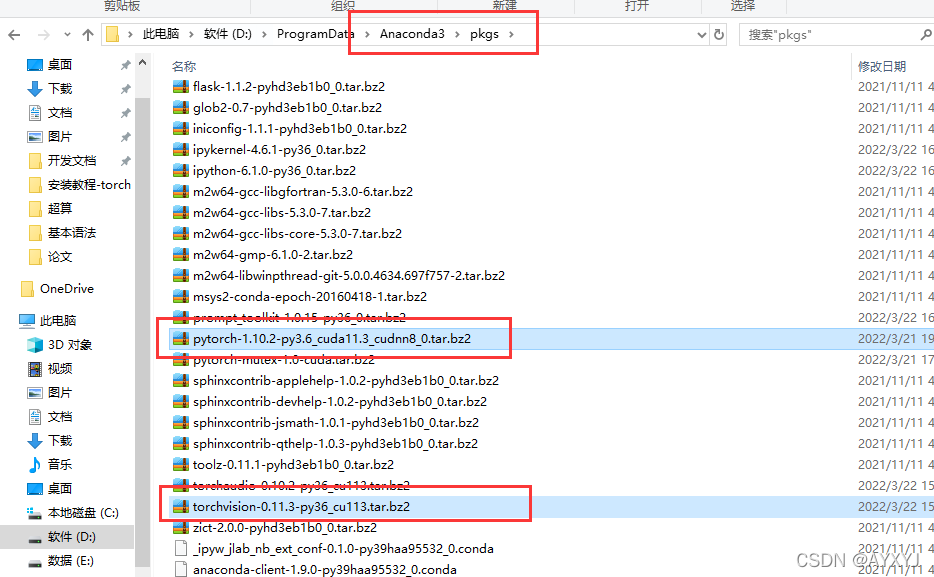This screenshot has height=577, width=934.
Task: Click the archive icon of toolz-0.11.1 file
Action: [x=181, y=464]
